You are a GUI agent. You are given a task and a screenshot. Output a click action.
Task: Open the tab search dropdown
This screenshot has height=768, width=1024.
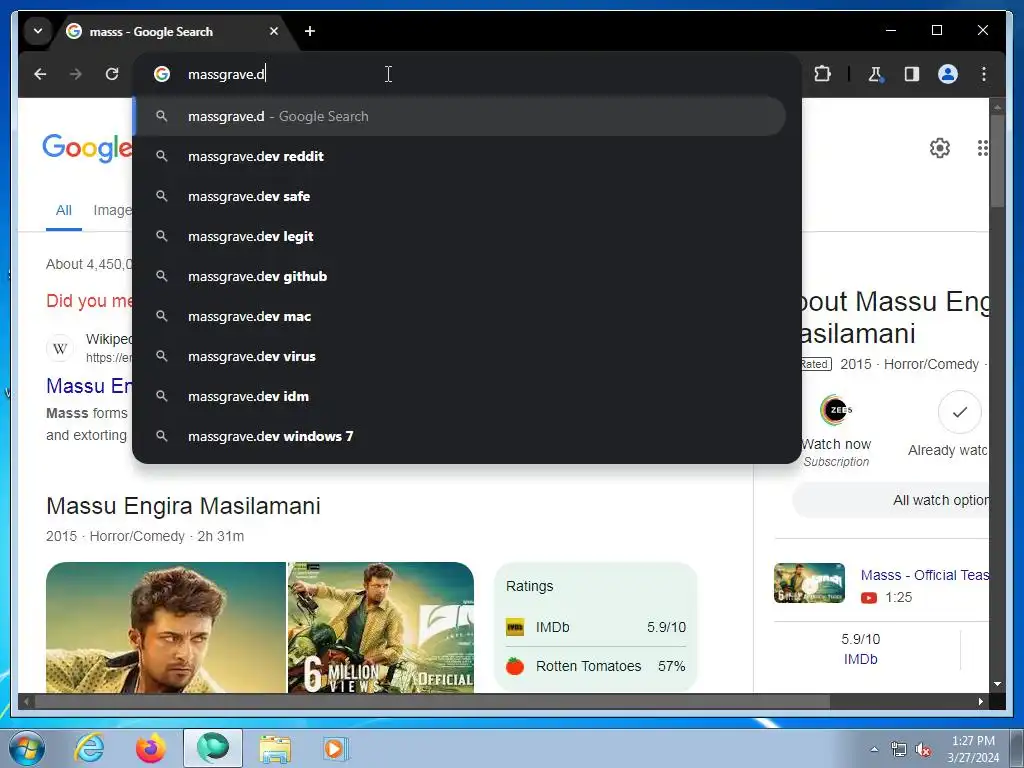click(x=38, y=31)
